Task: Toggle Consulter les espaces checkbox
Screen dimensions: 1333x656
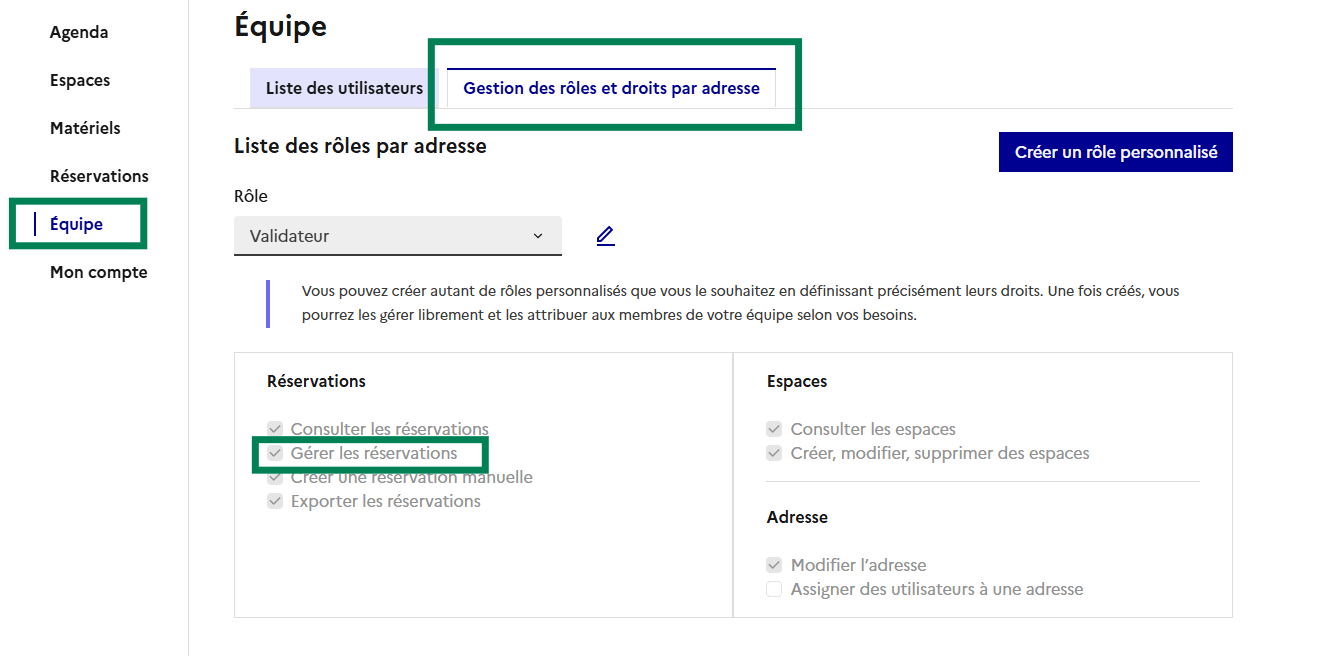Action: coord(774,429)
